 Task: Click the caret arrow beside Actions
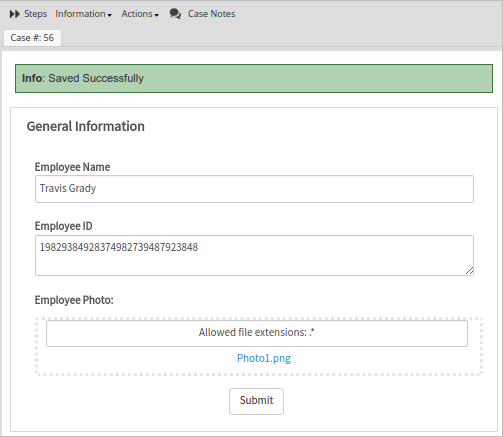pos(157,15)
